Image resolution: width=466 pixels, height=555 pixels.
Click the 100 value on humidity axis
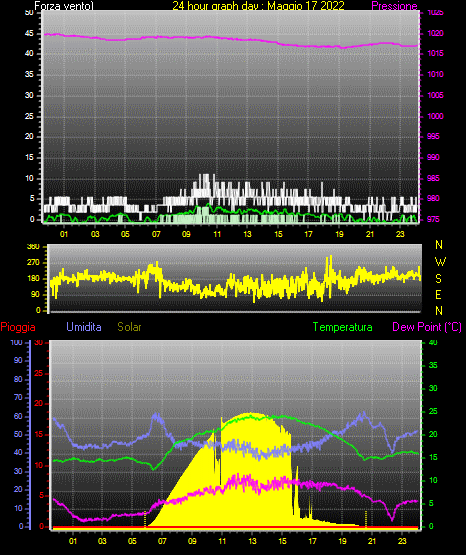pyautogui.click(x=16, y=342)
